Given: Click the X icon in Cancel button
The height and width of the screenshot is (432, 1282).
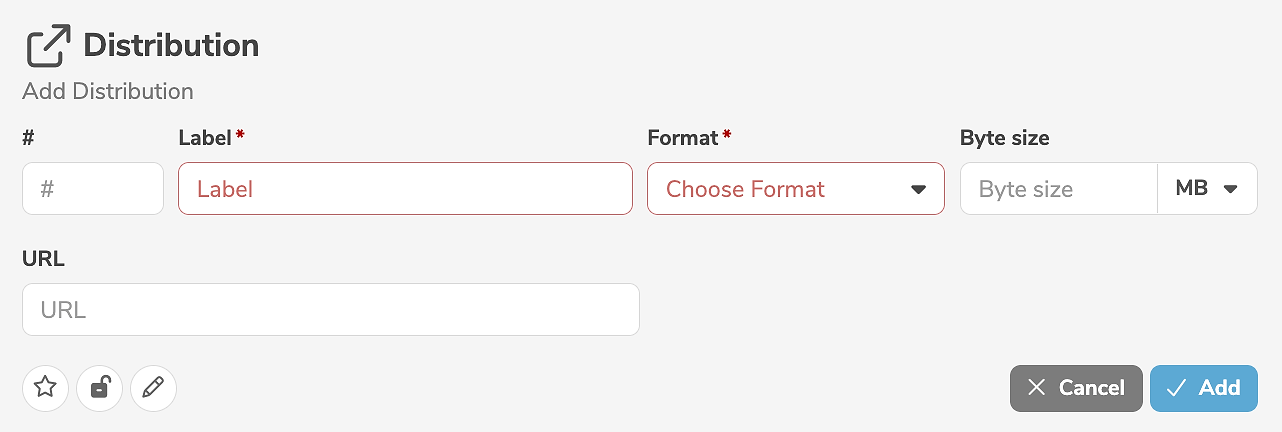Looking at the screenshot, I should pyautogui.click(x=1036, y=388).
